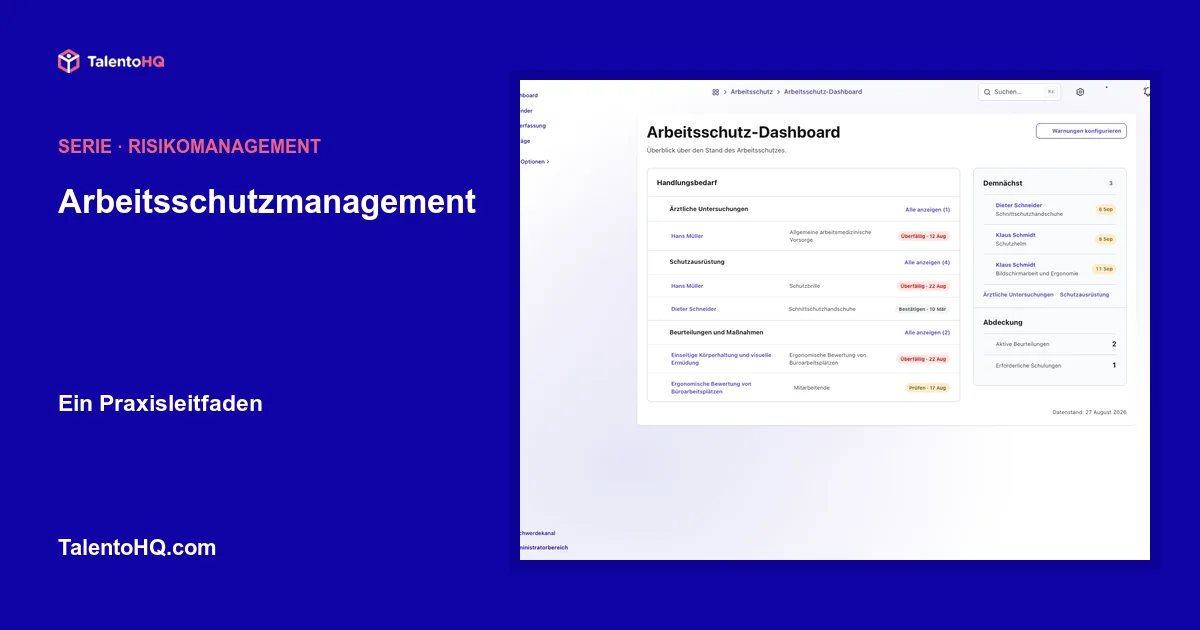Follow the Schutzausrüstung link under Demnächst
The height and width of the screenshot is (630, 1200).
pyautogui.click(x=1084, y=295)
